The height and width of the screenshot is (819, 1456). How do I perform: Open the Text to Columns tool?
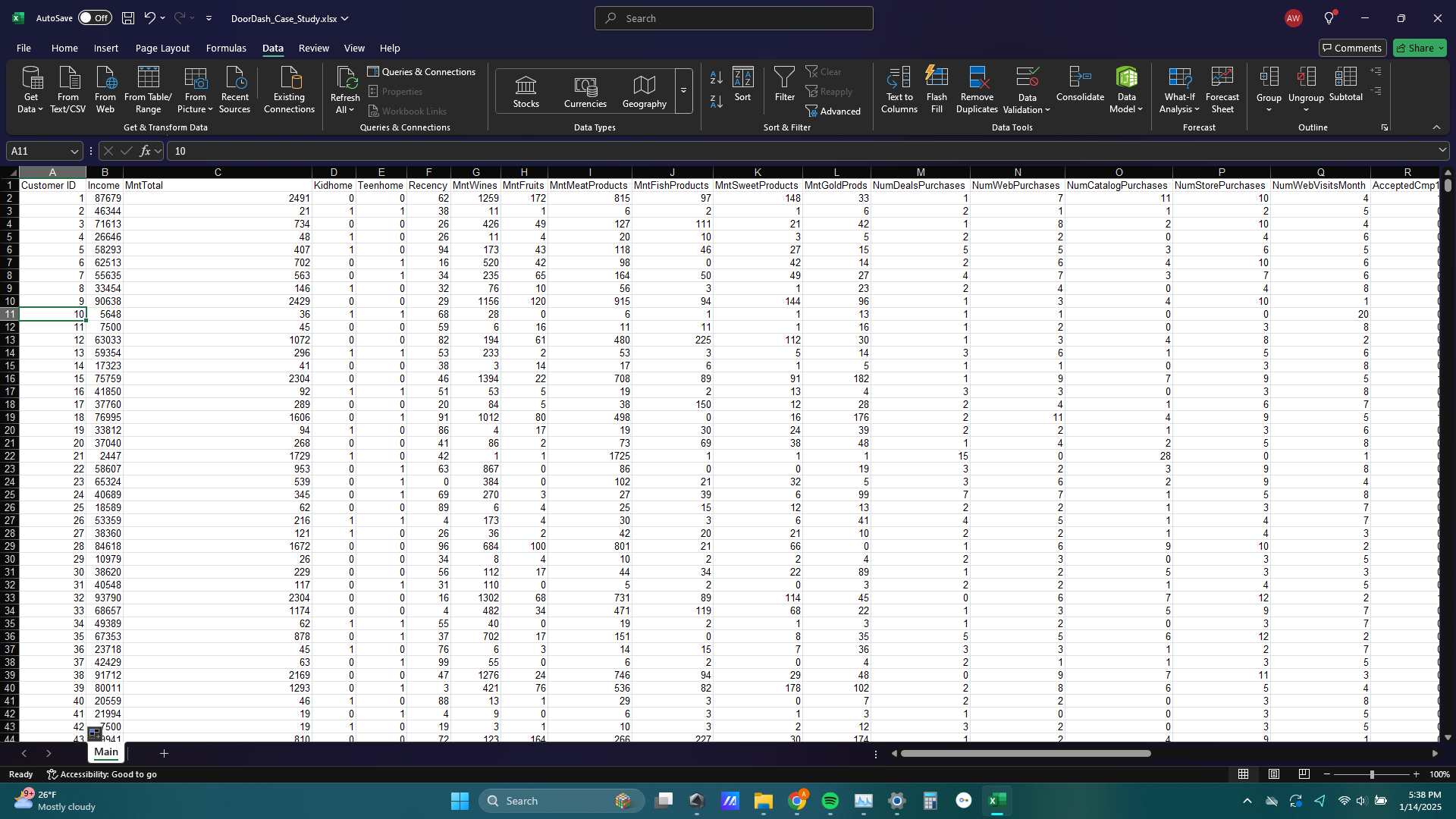(x=899, y=78)
